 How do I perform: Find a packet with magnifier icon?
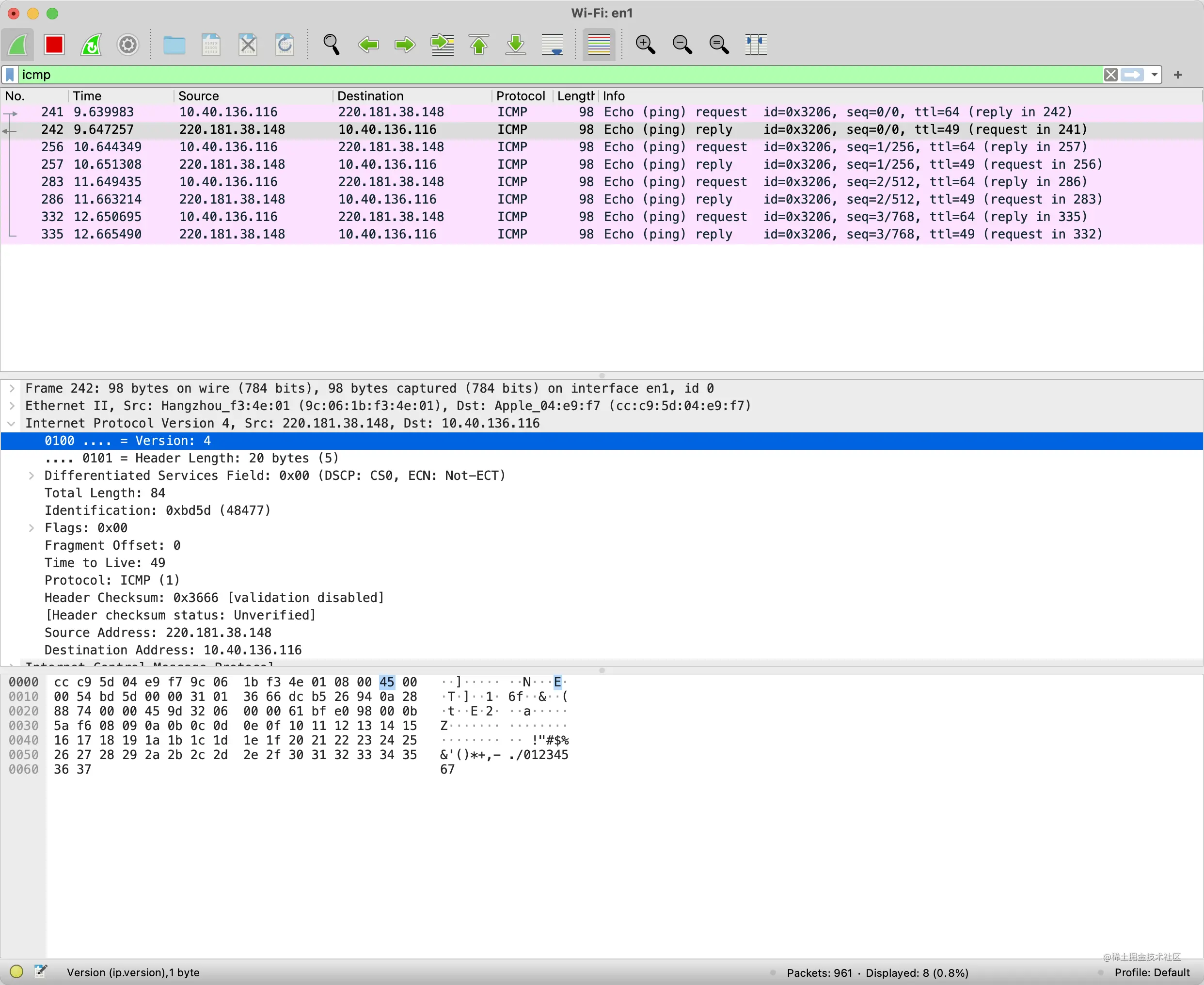332,44
